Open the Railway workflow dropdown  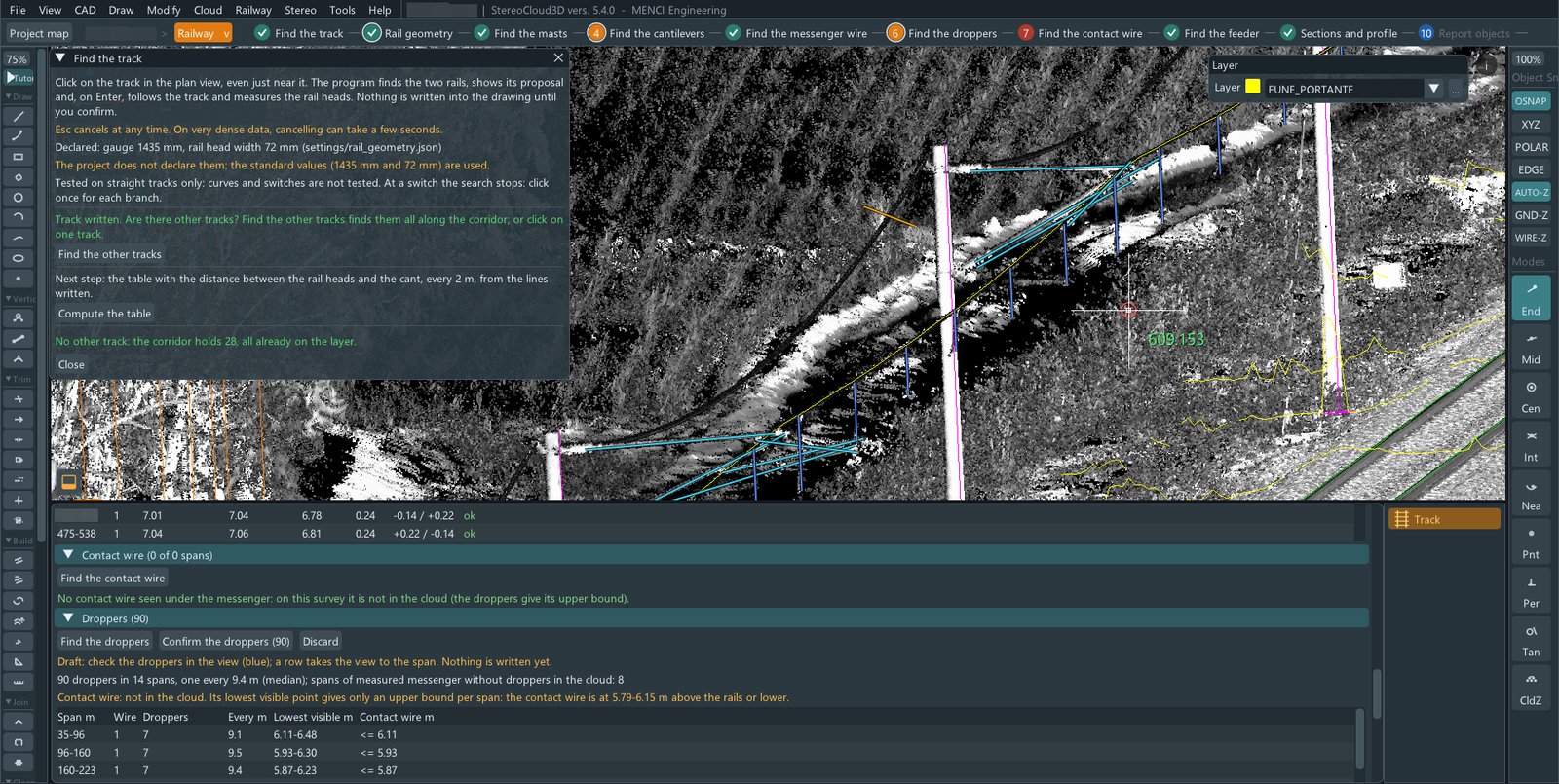point(203,33)
